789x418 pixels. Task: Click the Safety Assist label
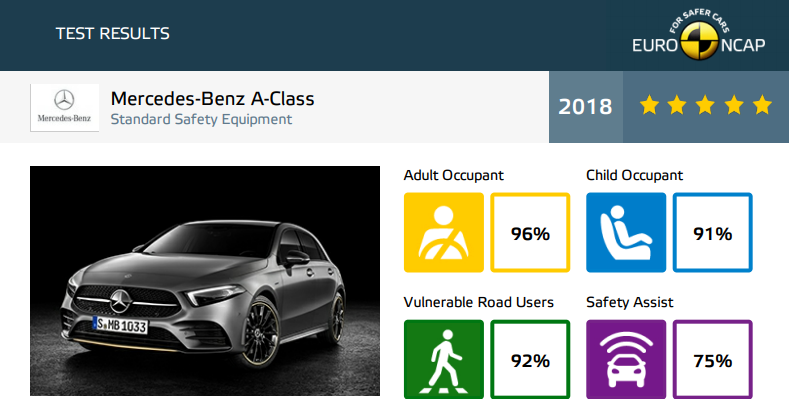pyautogui.click(x=629, y=302)
